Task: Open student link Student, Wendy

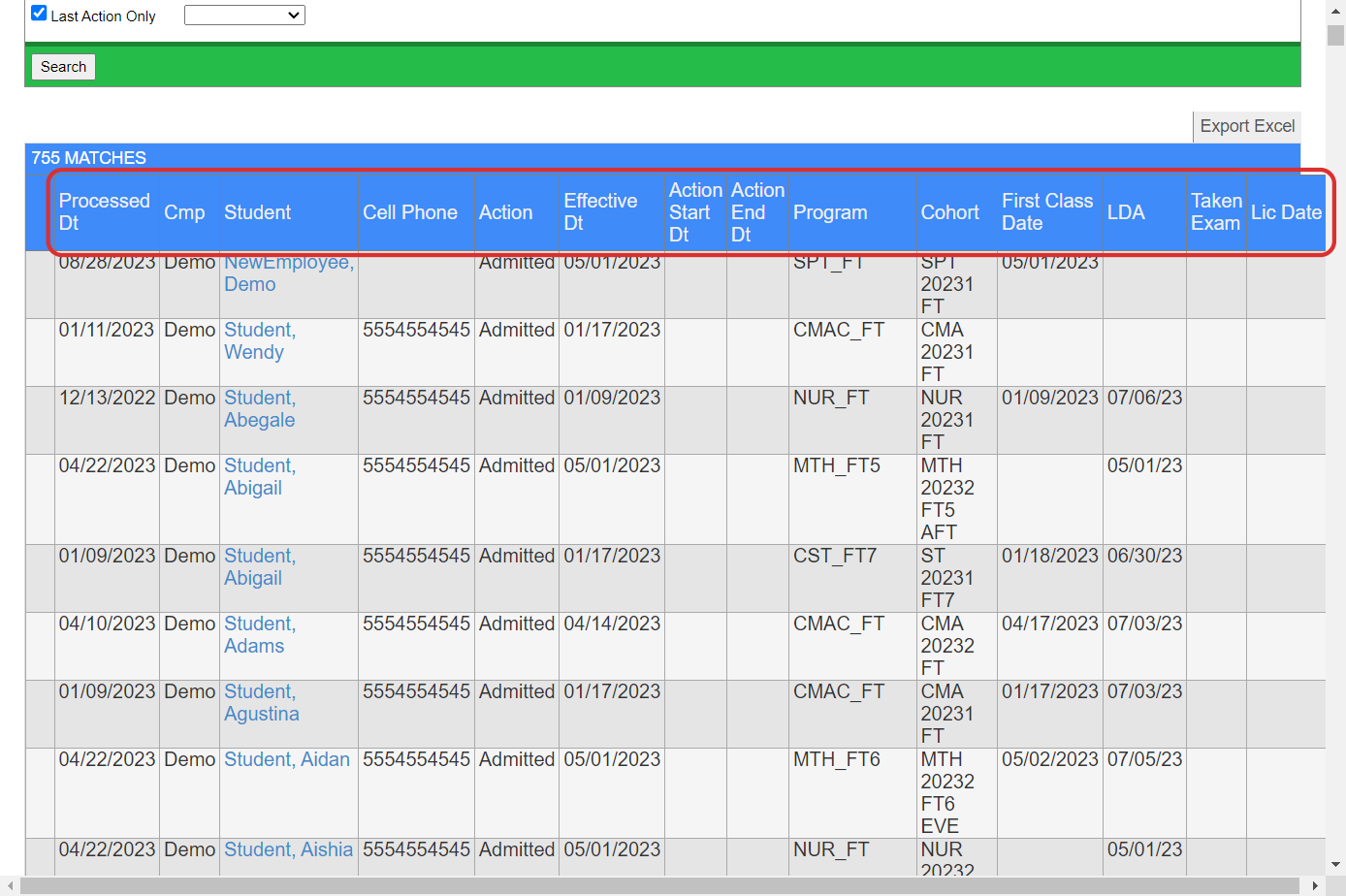Action: pos(259,340)
